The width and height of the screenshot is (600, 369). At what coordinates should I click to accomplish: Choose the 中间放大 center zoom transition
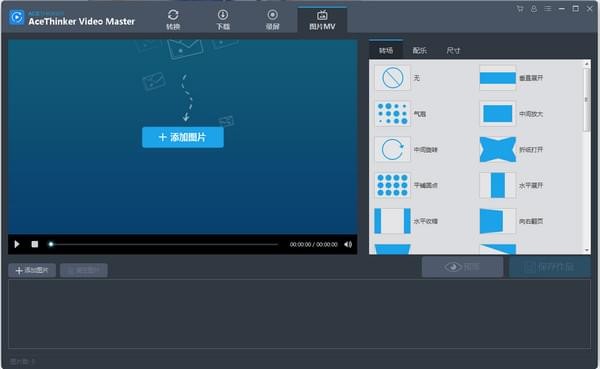(497, 114)
